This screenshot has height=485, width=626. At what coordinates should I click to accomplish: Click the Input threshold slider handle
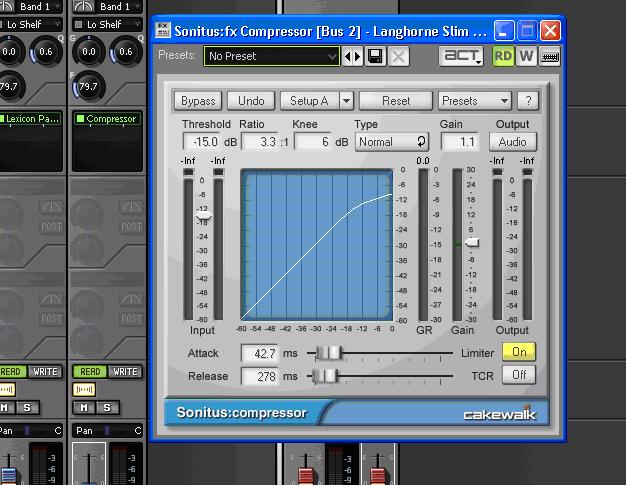[x=204, y=216]
